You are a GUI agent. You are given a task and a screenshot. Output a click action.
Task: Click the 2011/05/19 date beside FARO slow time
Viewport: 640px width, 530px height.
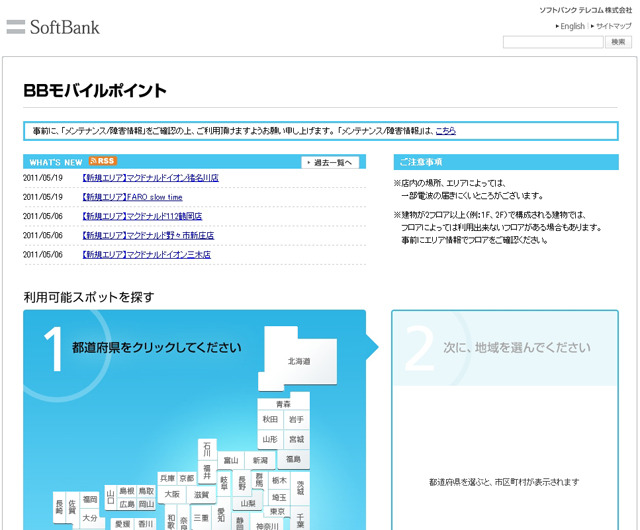[x=43, y=197]
